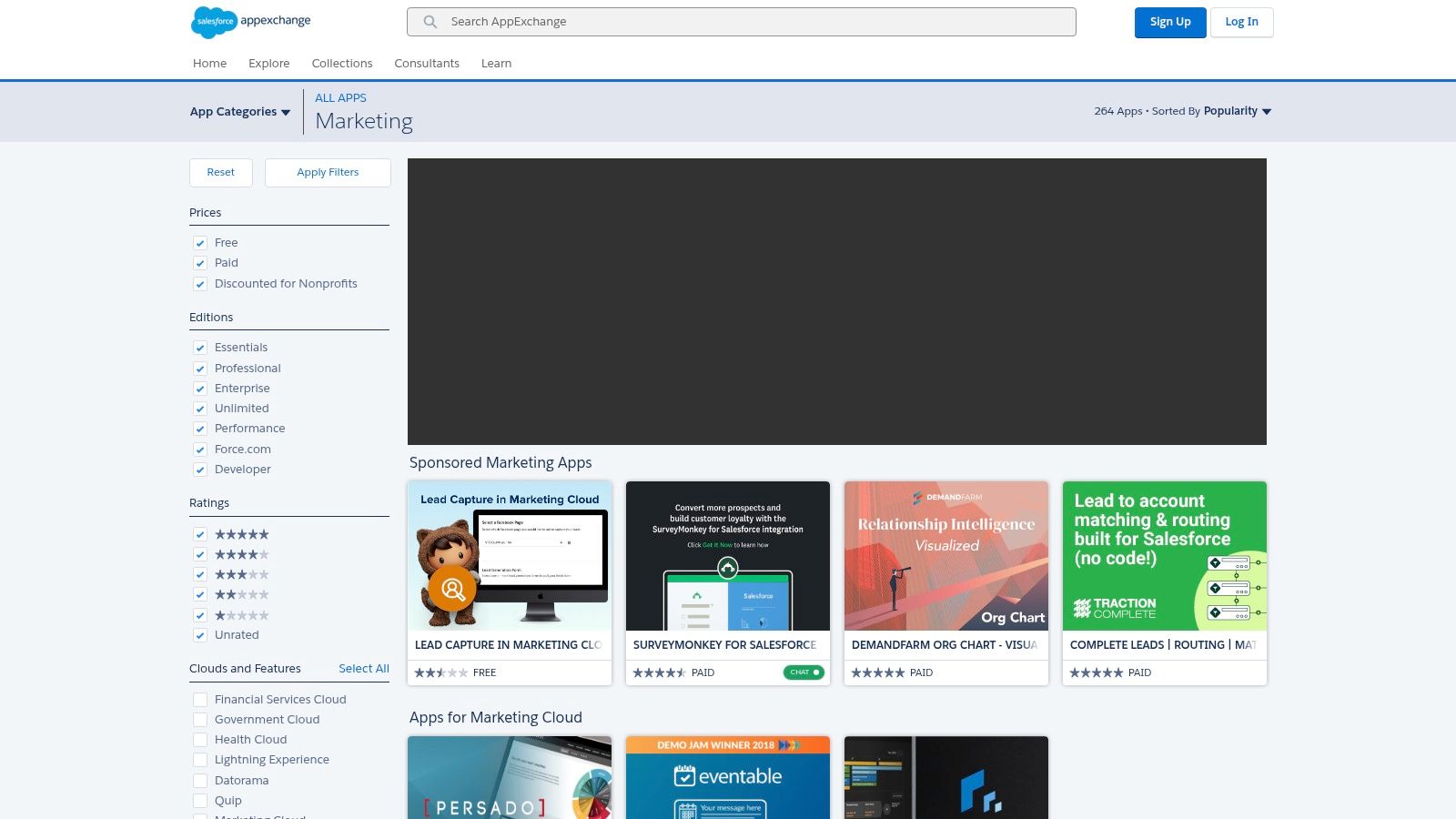Uncheck the Unrated filter

point(200,635)
